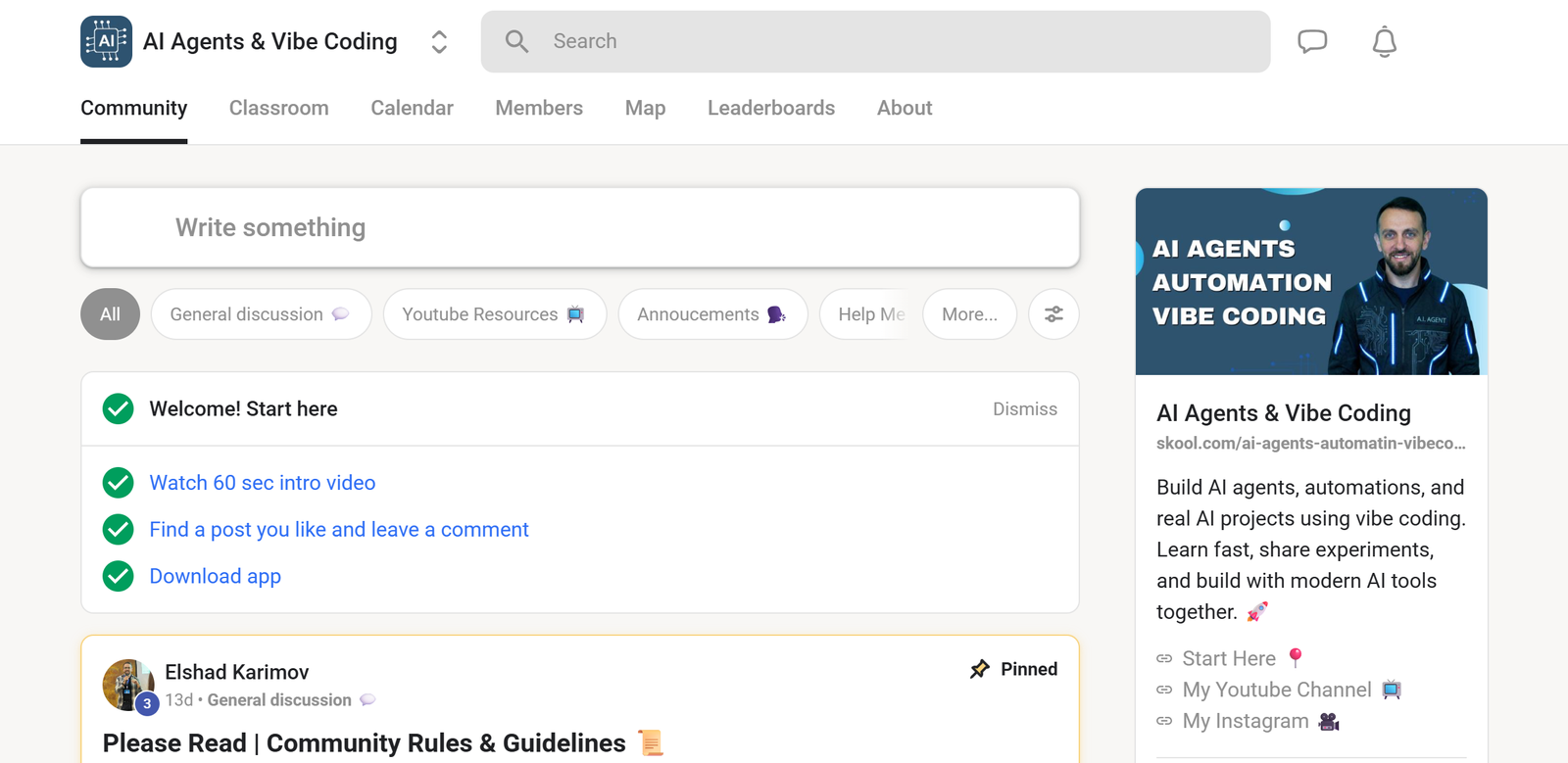Open the notifications bell
The height and width of the screenshot is (763, 1568).
click(1384, 42)
